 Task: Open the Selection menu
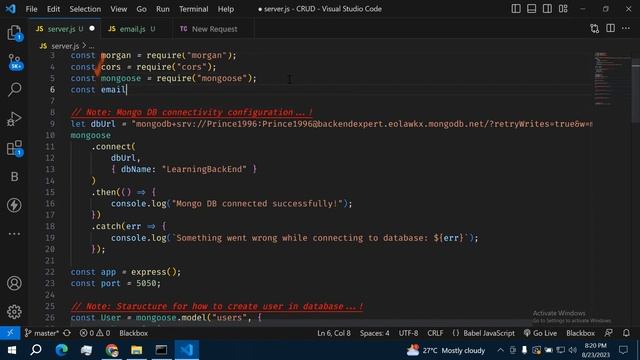tap(85, 9)
